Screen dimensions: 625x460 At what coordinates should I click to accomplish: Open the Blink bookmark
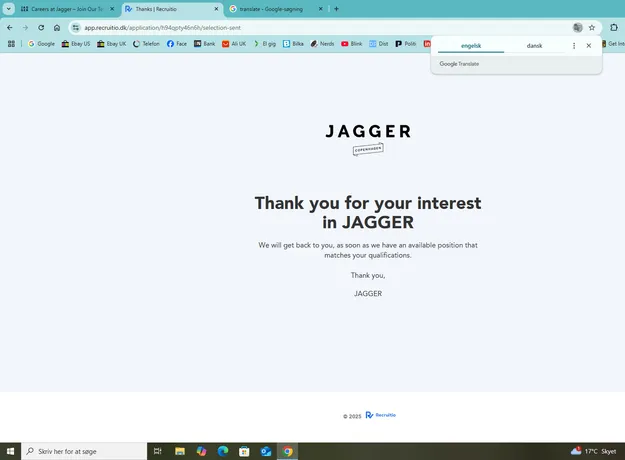pos(352,44)
